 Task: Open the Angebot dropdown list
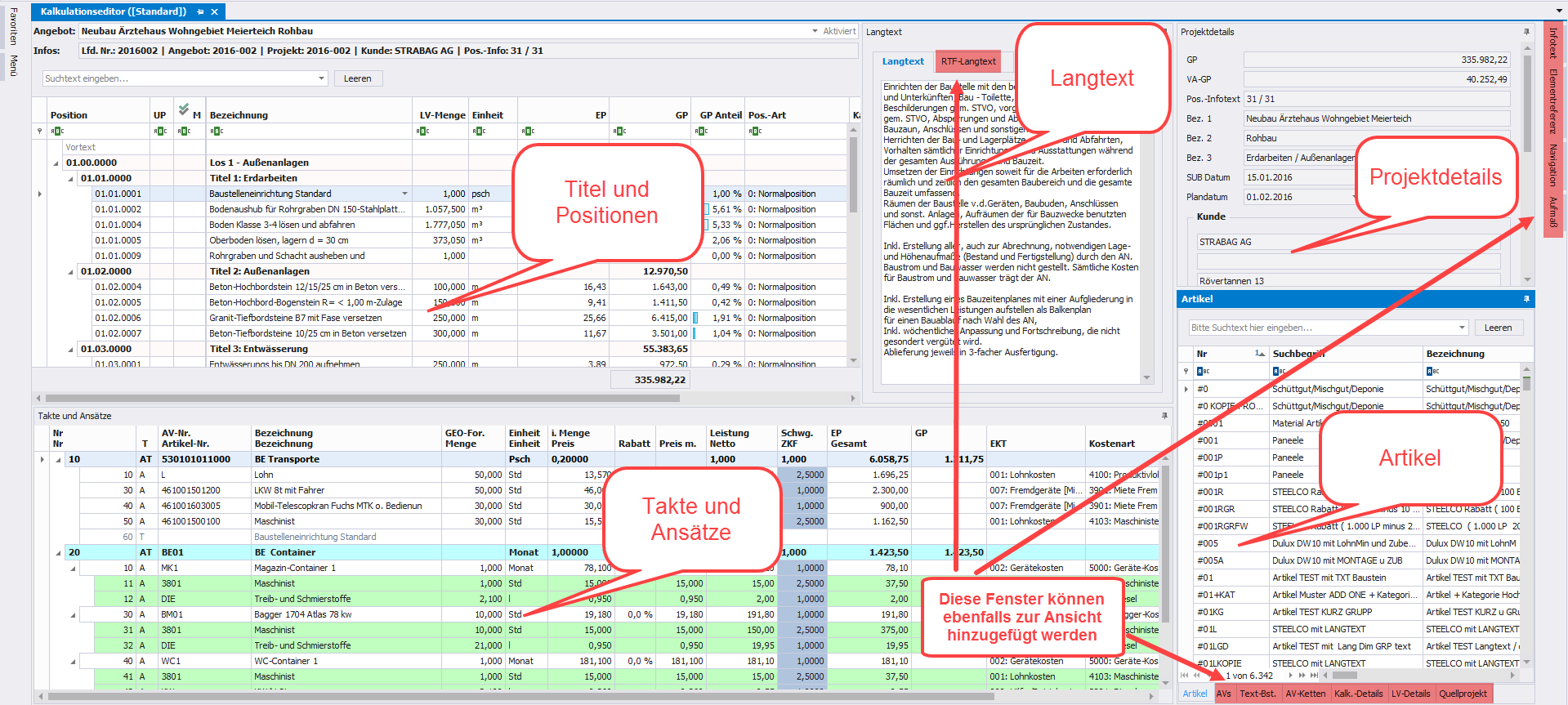coord(814,31)
